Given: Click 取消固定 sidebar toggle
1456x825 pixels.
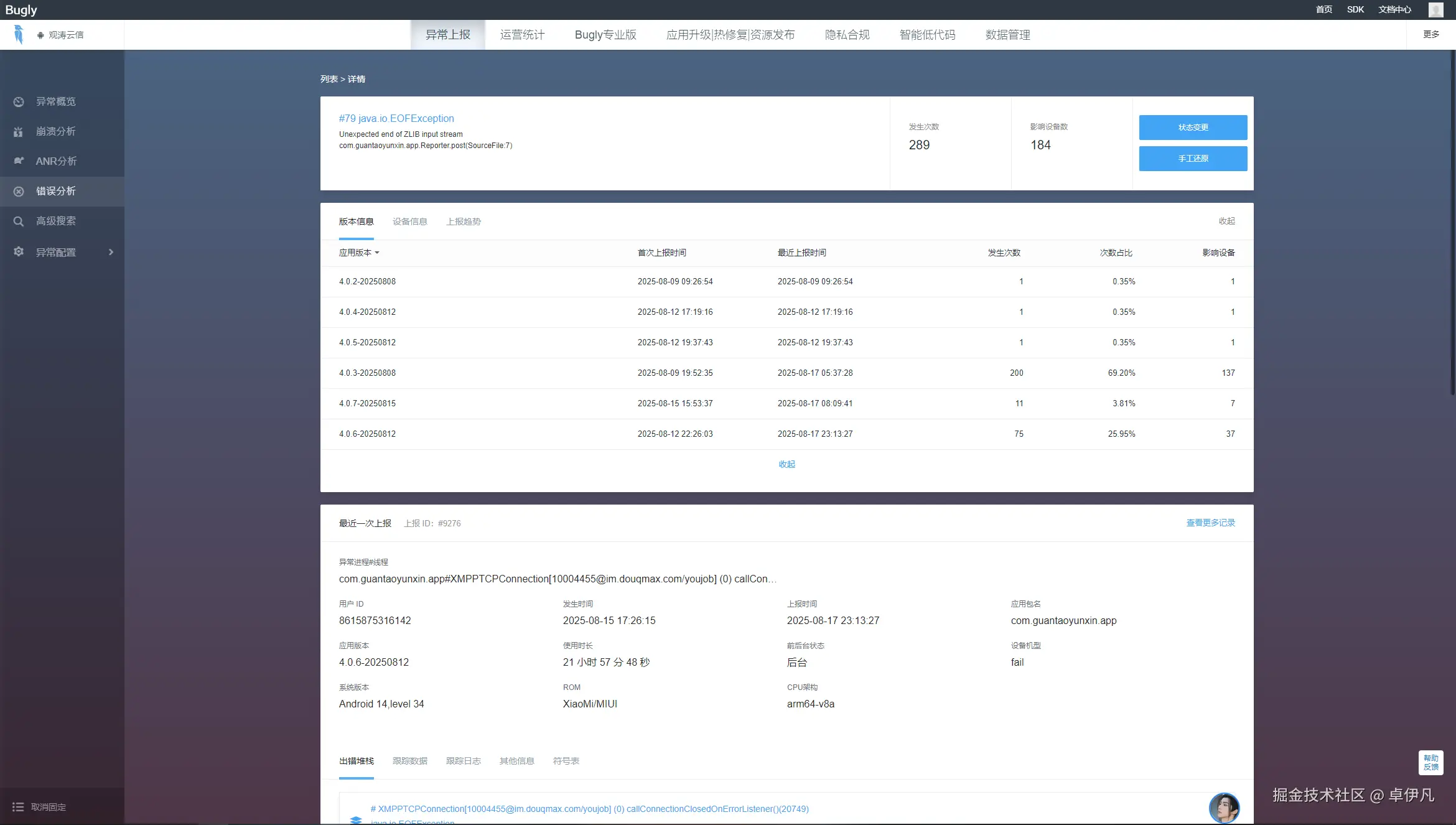Looking at the screenshot, I should (49, 808).
